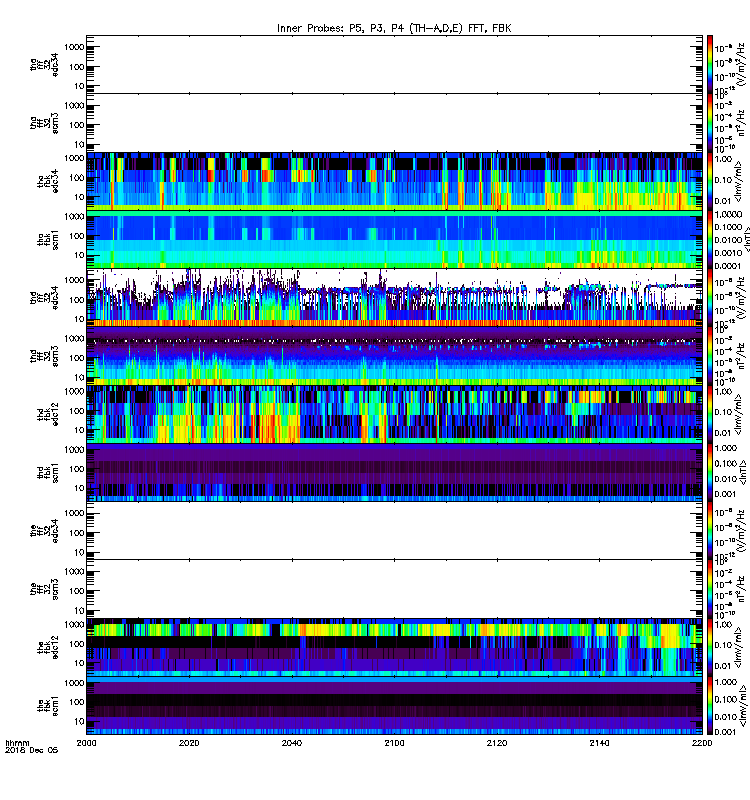Select the '2200' time axis label
The image size is (750, 800).
702,743
